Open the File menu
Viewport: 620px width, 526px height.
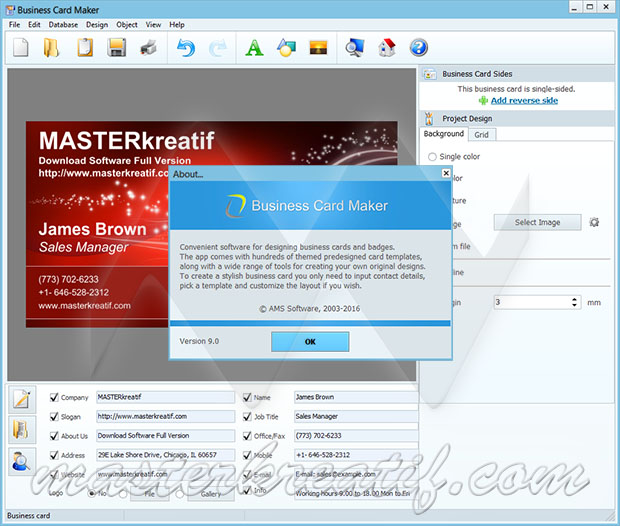14,25
